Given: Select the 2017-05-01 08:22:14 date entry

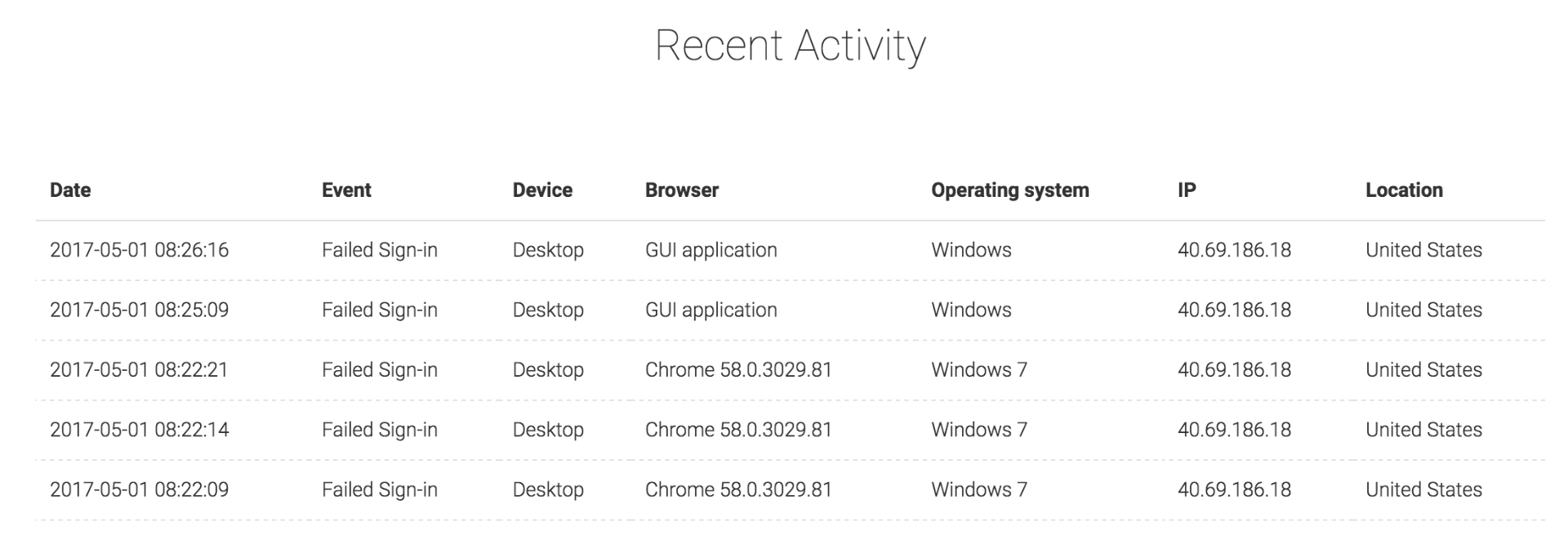Looking at the screenshot, I should [x=139, y=430].
